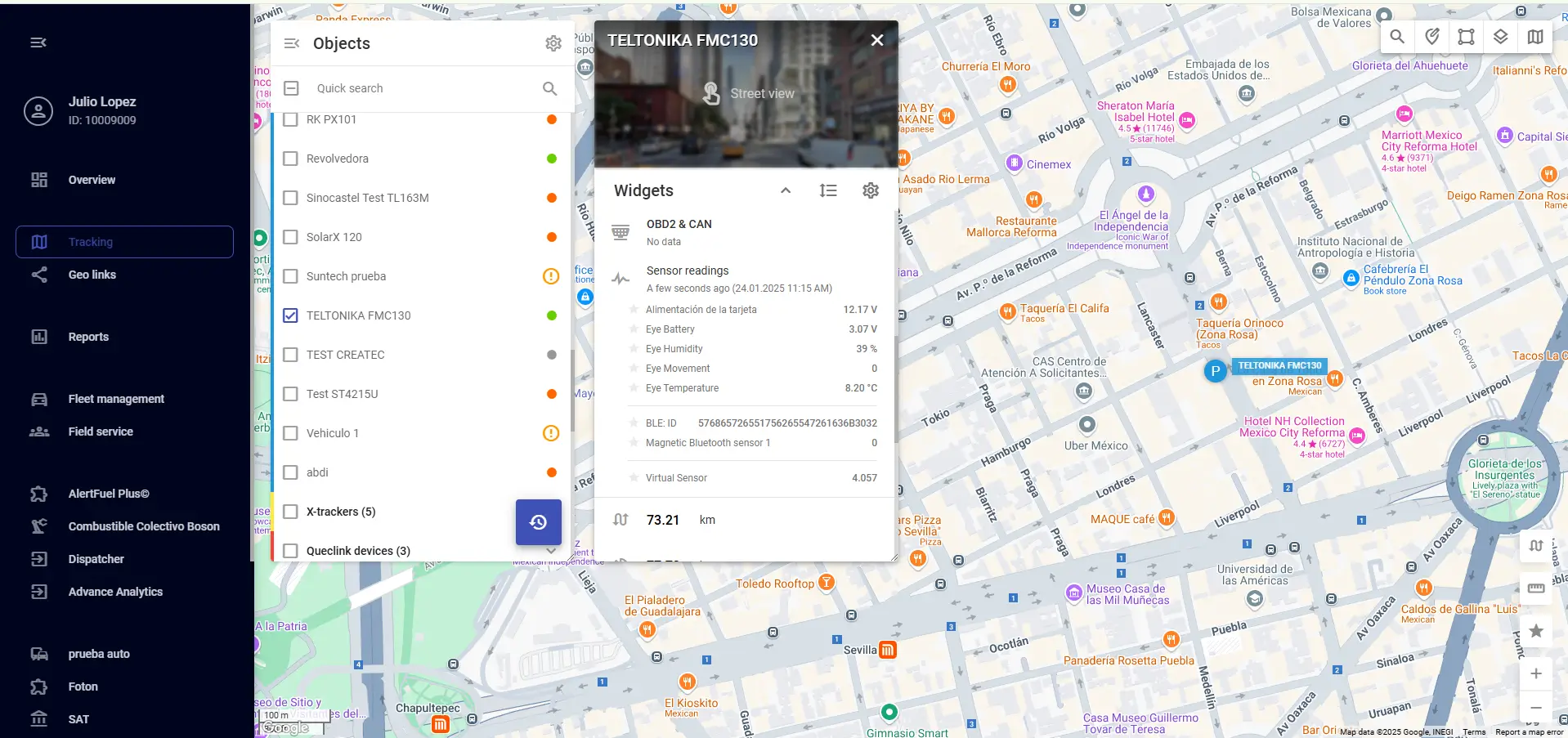Select the map area selection tool
This screenshot has width=1568, height=738.
1466,37
